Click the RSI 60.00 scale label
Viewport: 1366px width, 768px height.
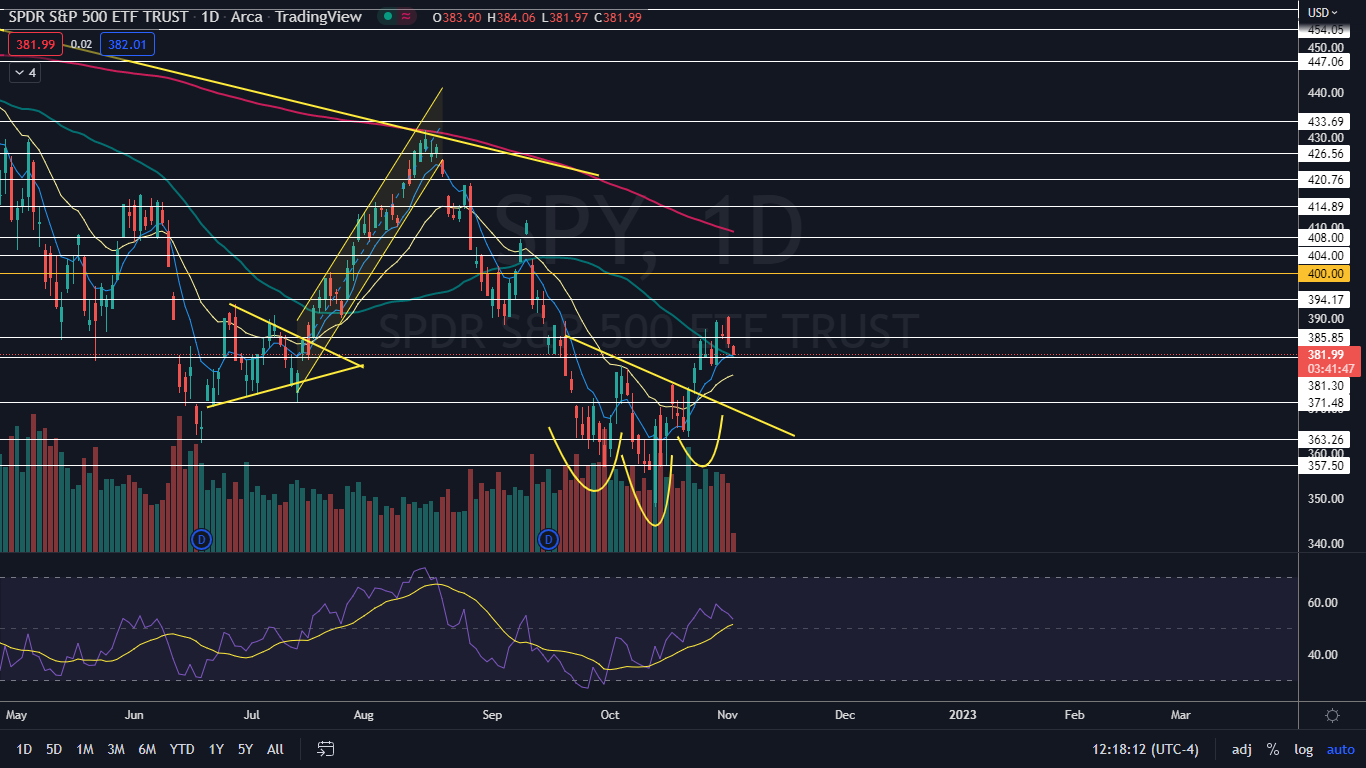click(x=1323, y=603)
